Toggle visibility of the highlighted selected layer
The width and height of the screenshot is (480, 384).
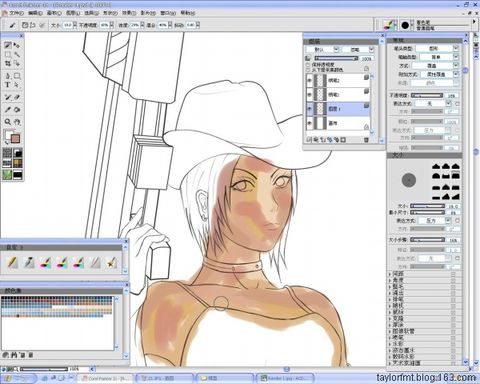(x=310, y=109)
